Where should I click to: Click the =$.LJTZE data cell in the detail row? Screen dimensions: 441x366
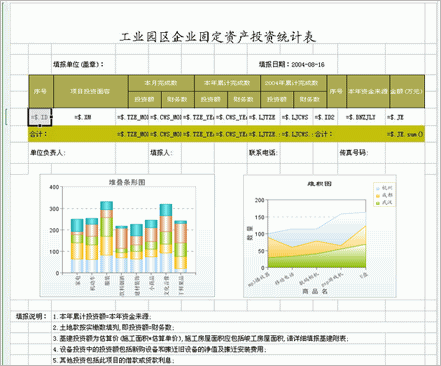(x=263, y=117)
